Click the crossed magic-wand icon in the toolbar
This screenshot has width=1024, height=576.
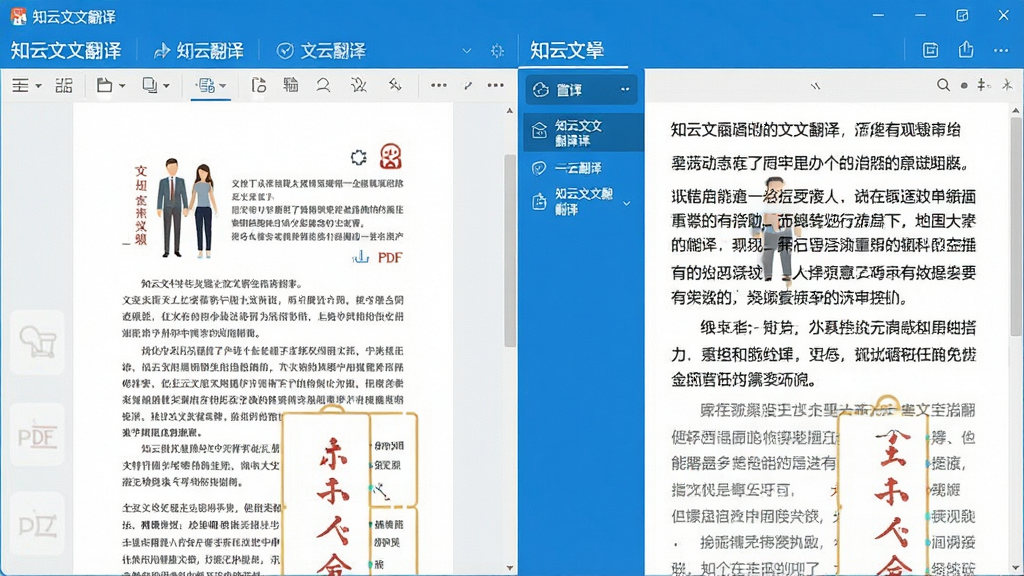click(x=359, y=85)
